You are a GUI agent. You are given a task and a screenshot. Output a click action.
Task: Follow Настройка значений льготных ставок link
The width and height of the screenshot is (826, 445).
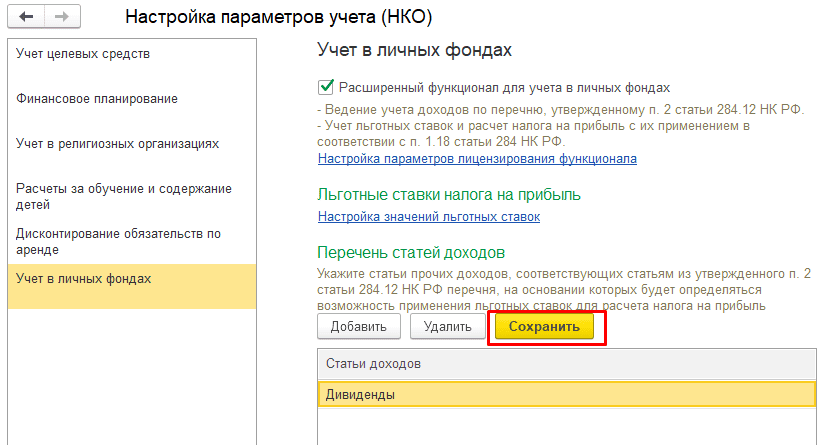pyautogui.click(x=428, y=217)
